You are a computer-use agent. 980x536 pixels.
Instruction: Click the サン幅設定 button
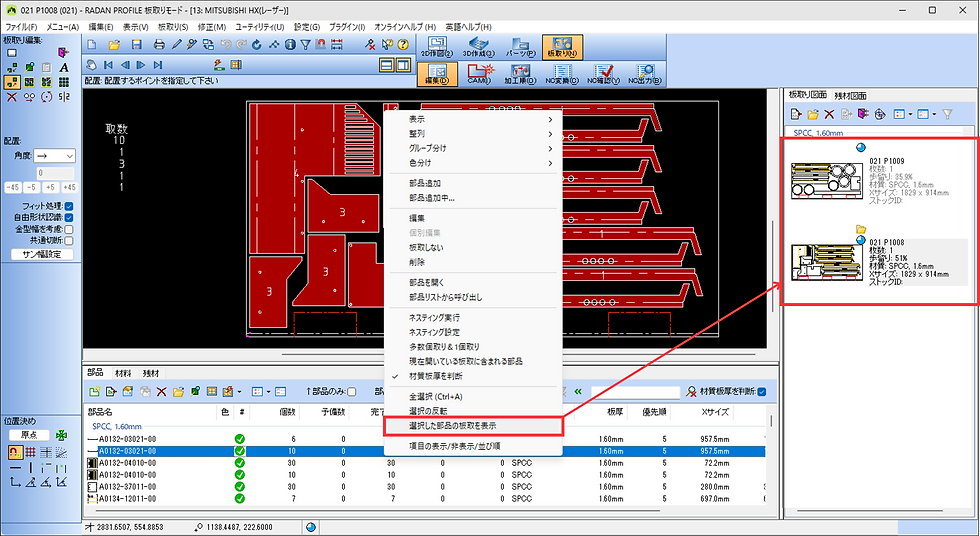[42, 254]
